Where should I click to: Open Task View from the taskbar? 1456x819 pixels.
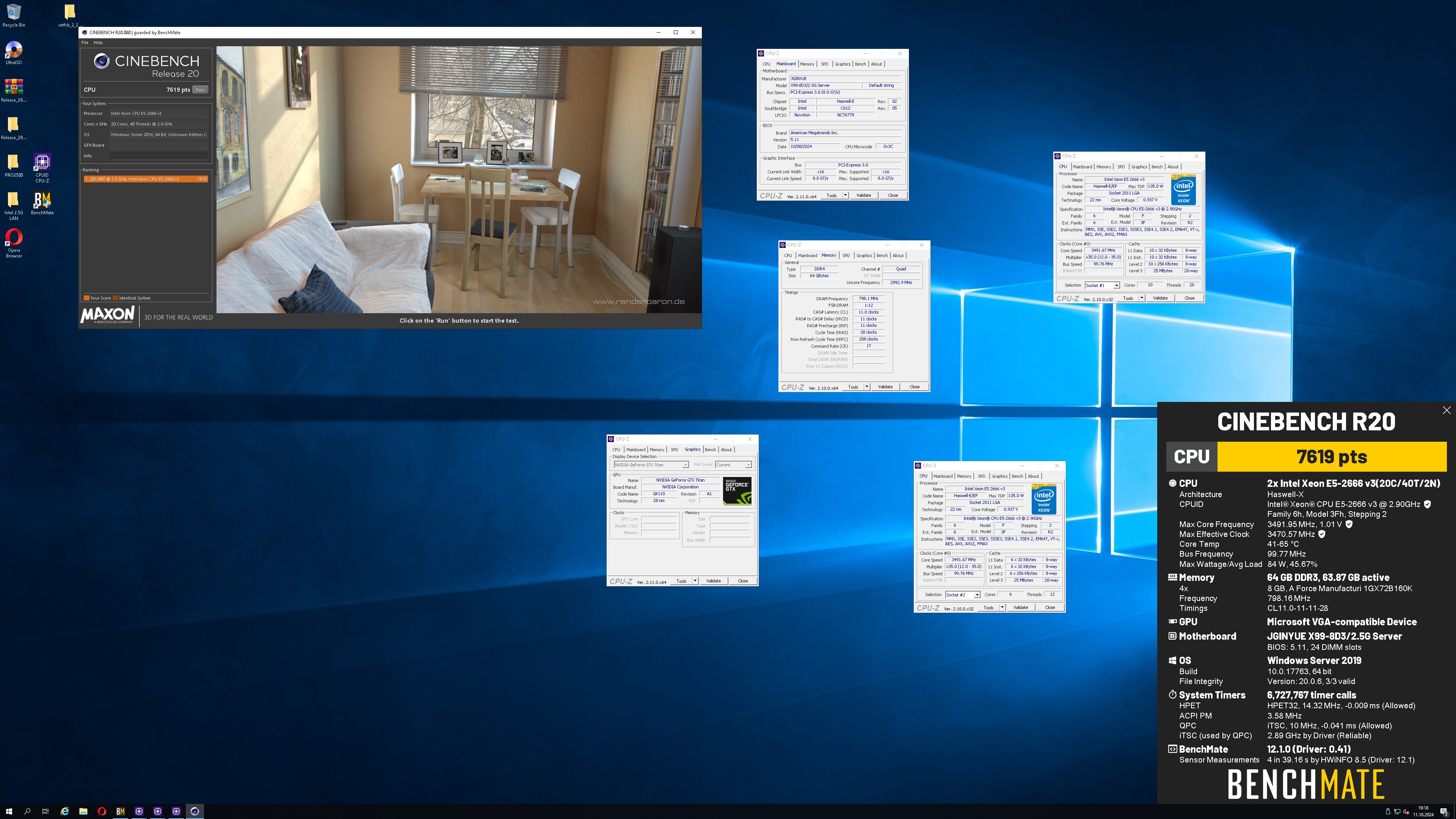coord(46,811)
